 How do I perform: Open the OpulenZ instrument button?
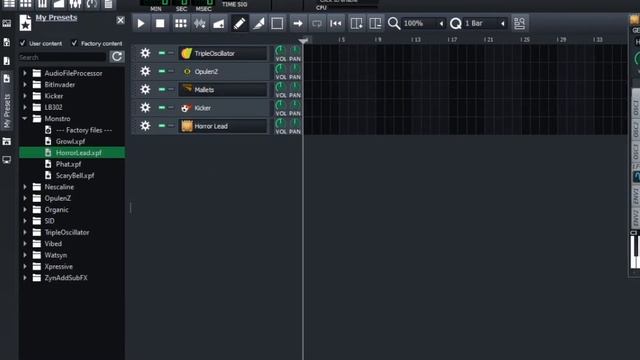point(223,71)
